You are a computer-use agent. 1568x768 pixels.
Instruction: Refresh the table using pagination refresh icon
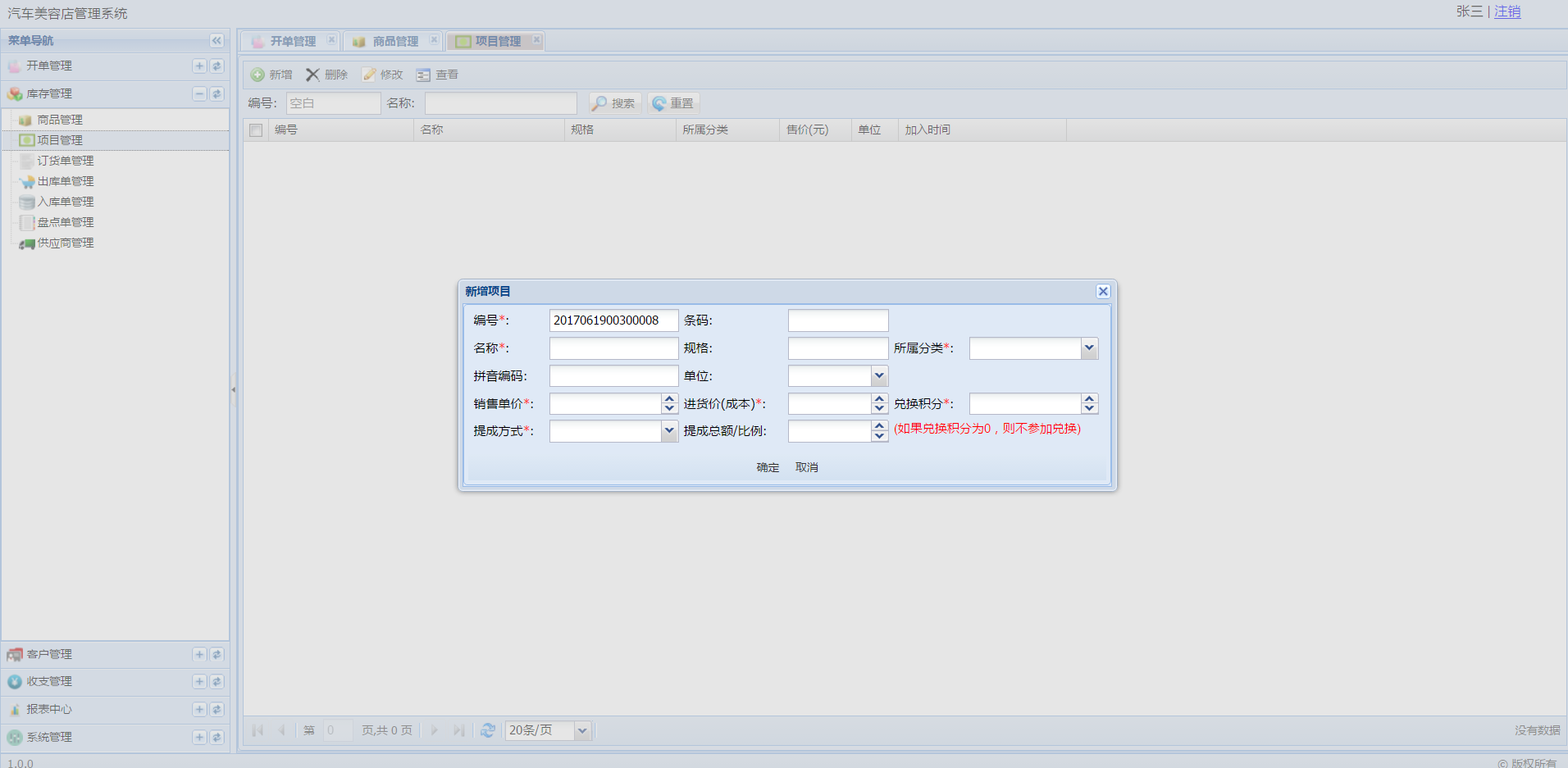(x=488, y=730)
